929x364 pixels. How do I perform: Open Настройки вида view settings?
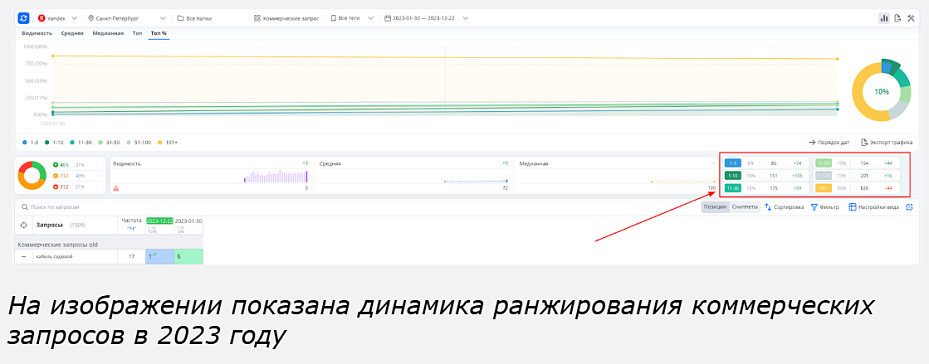point(874,207)
